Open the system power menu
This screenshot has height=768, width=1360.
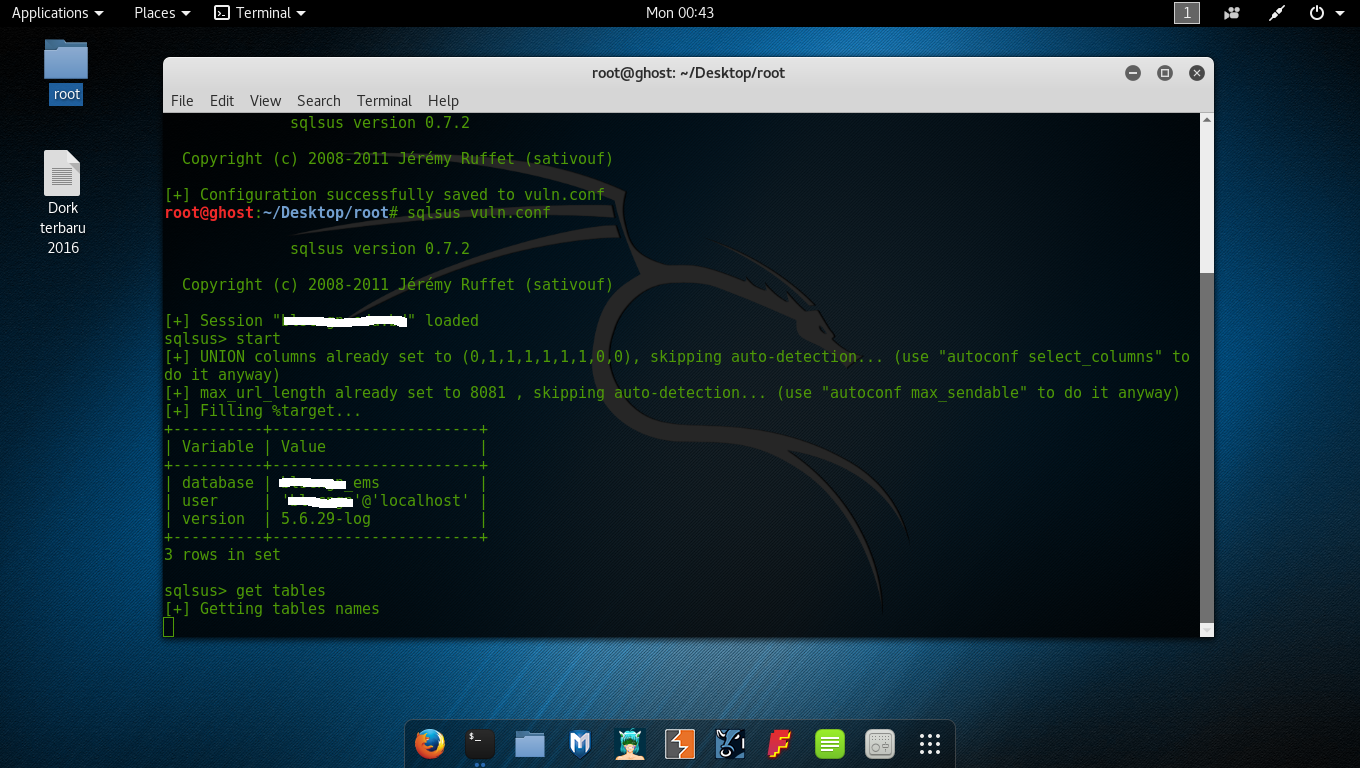point(1325,13)
